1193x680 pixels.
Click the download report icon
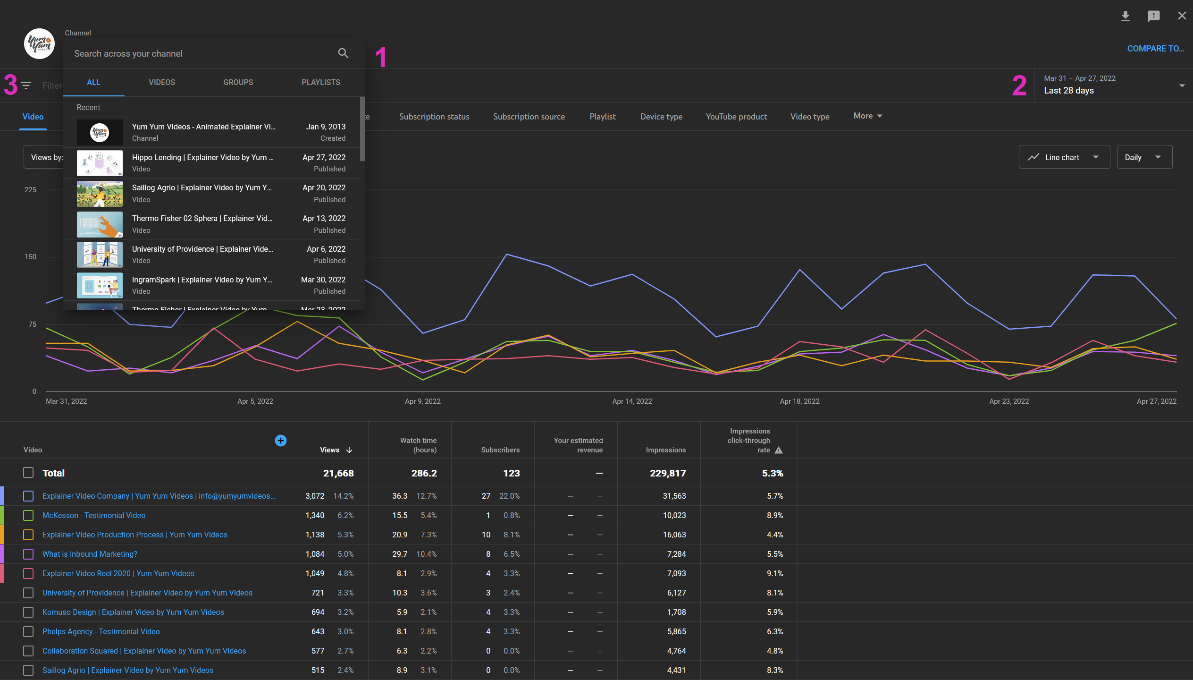pos(1125,16)
